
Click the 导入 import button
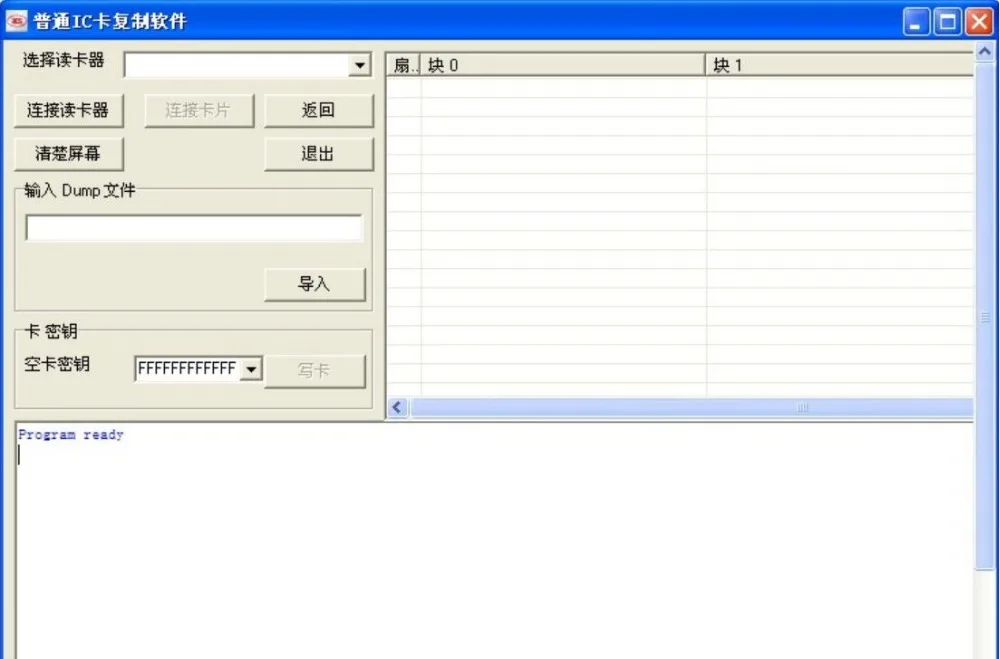pos(315,284)
